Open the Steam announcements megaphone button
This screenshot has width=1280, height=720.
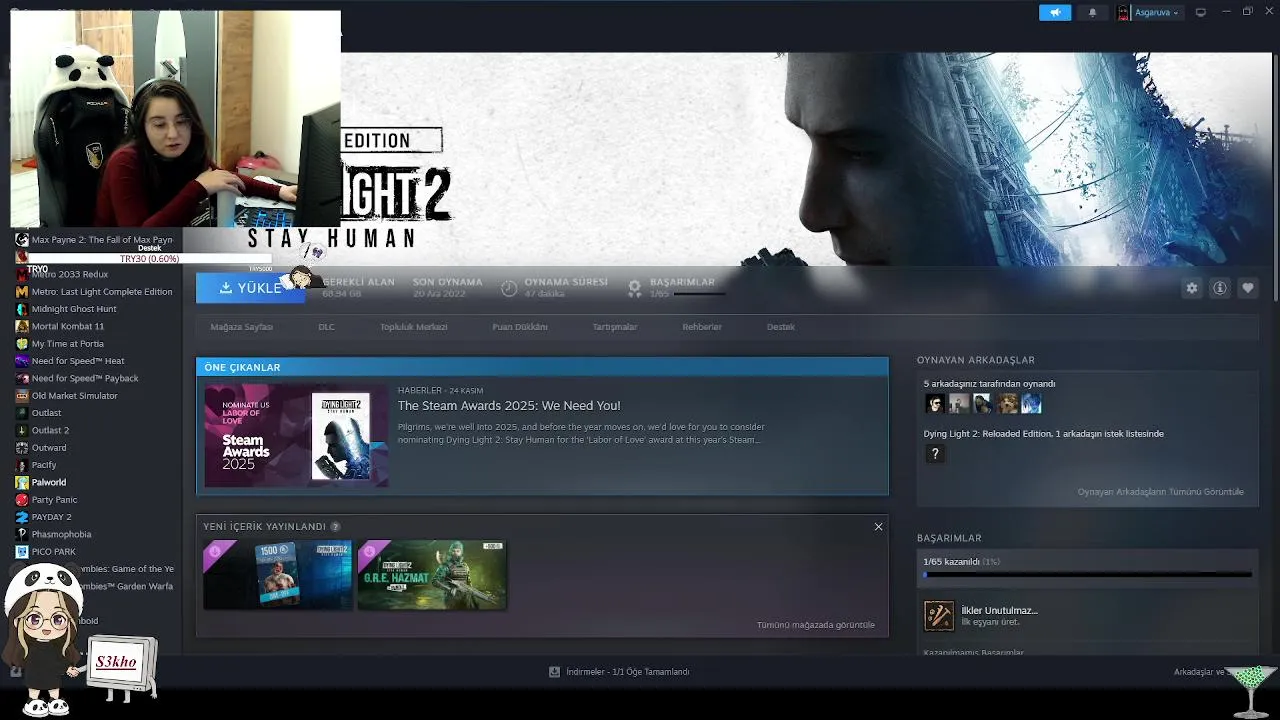point(1055,12)
